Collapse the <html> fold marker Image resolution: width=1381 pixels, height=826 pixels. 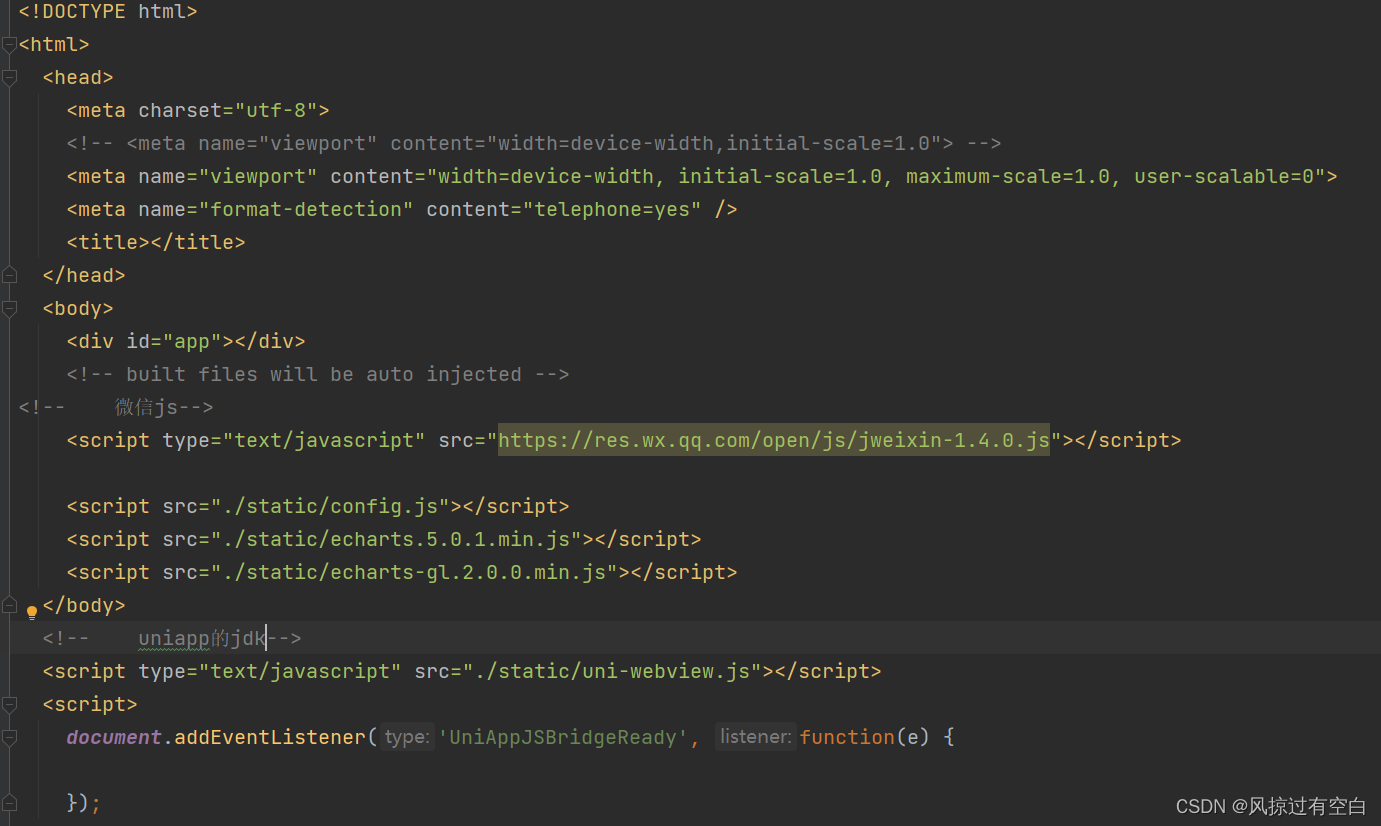[9, 44]
